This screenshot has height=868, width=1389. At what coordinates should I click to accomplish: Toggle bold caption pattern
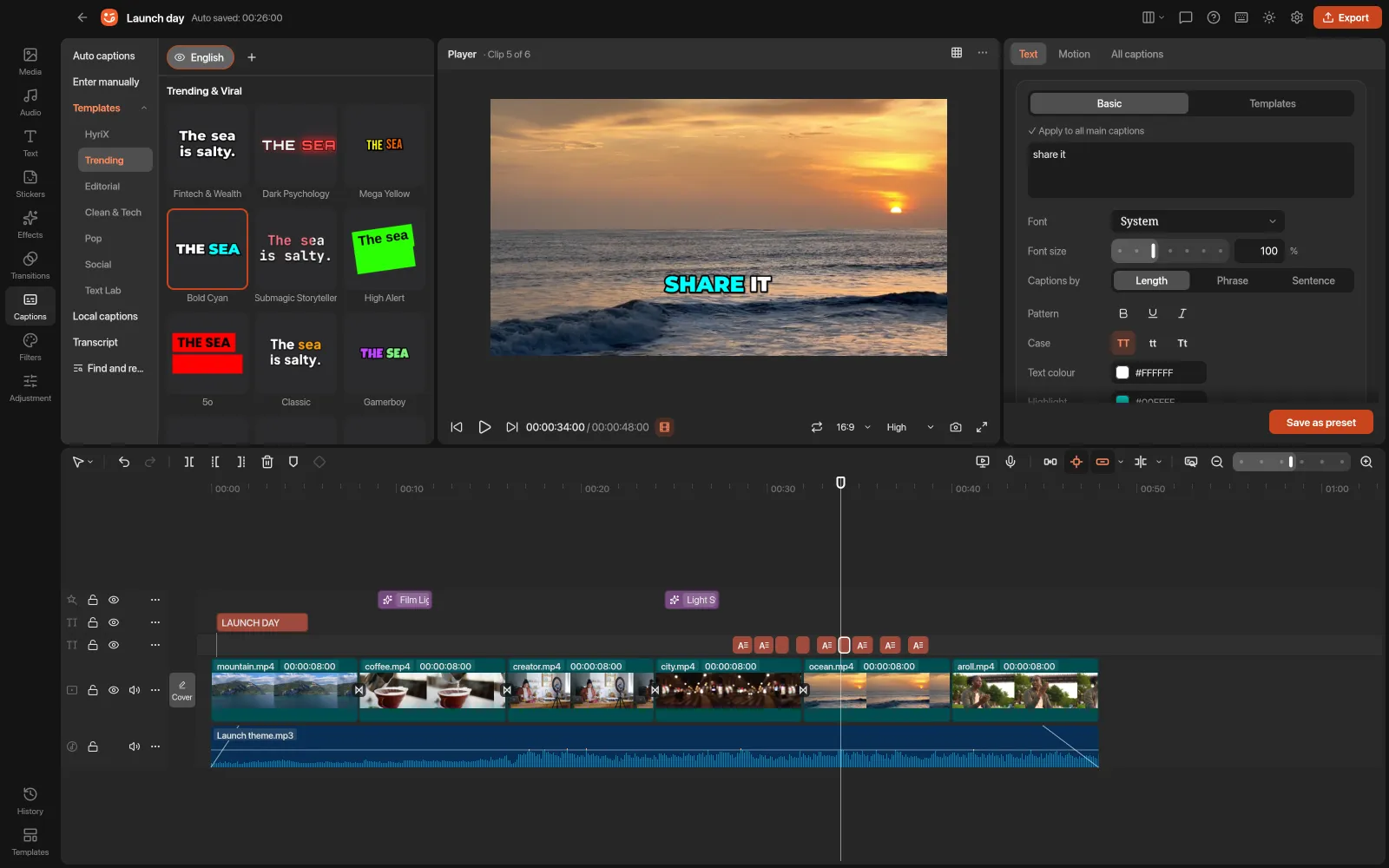tap(1123, 313)
